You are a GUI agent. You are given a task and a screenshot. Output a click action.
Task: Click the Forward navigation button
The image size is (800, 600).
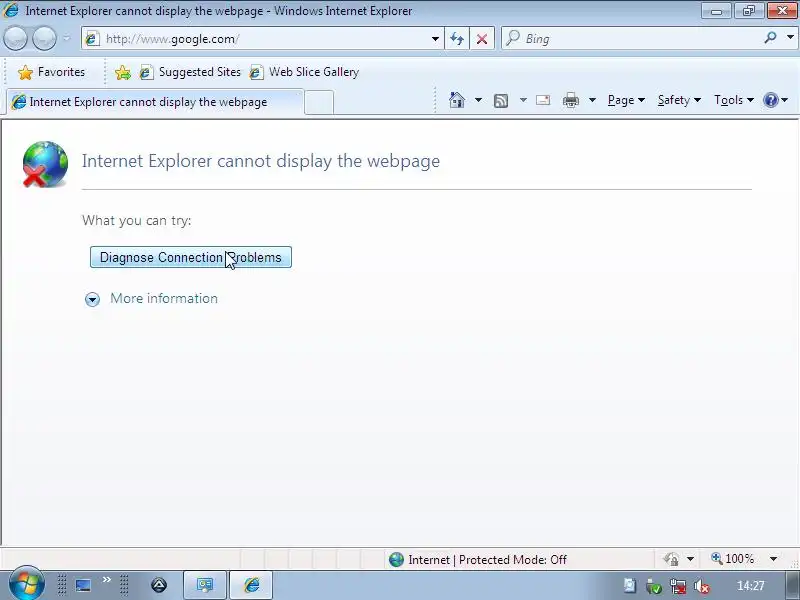pyautogui.click(x=44, y=39)
